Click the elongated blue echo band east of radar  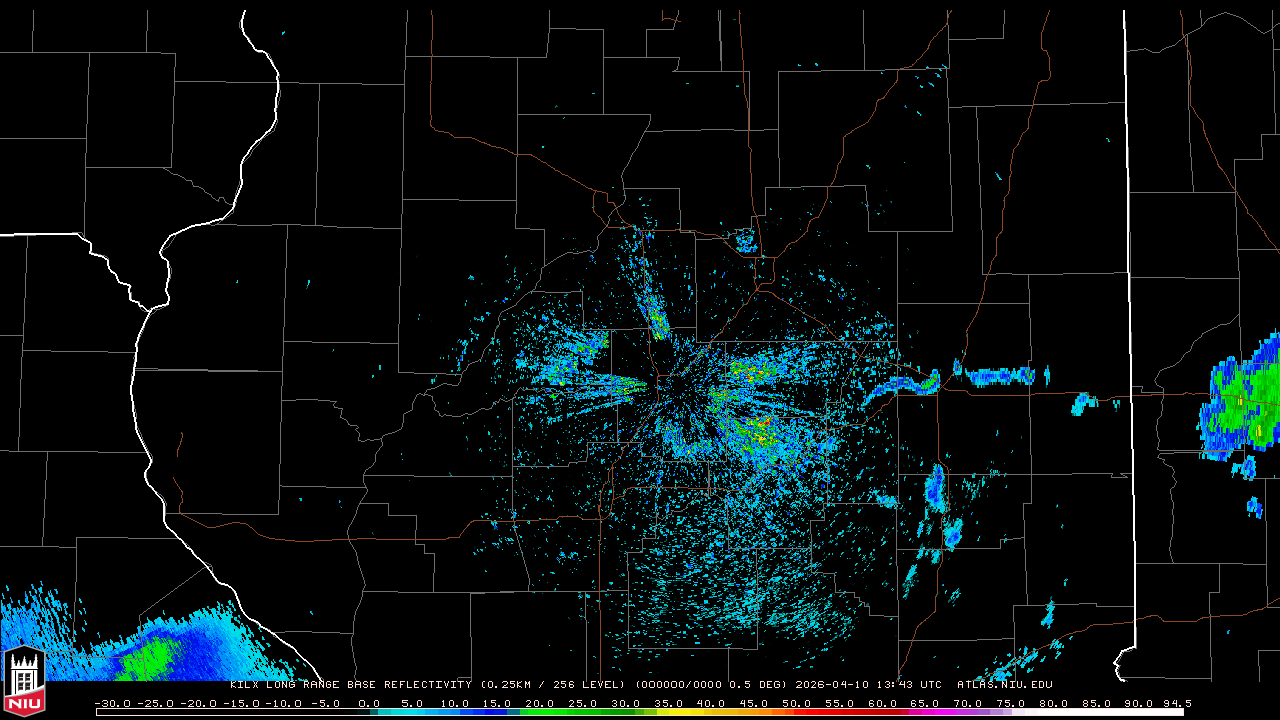(995, 376)
